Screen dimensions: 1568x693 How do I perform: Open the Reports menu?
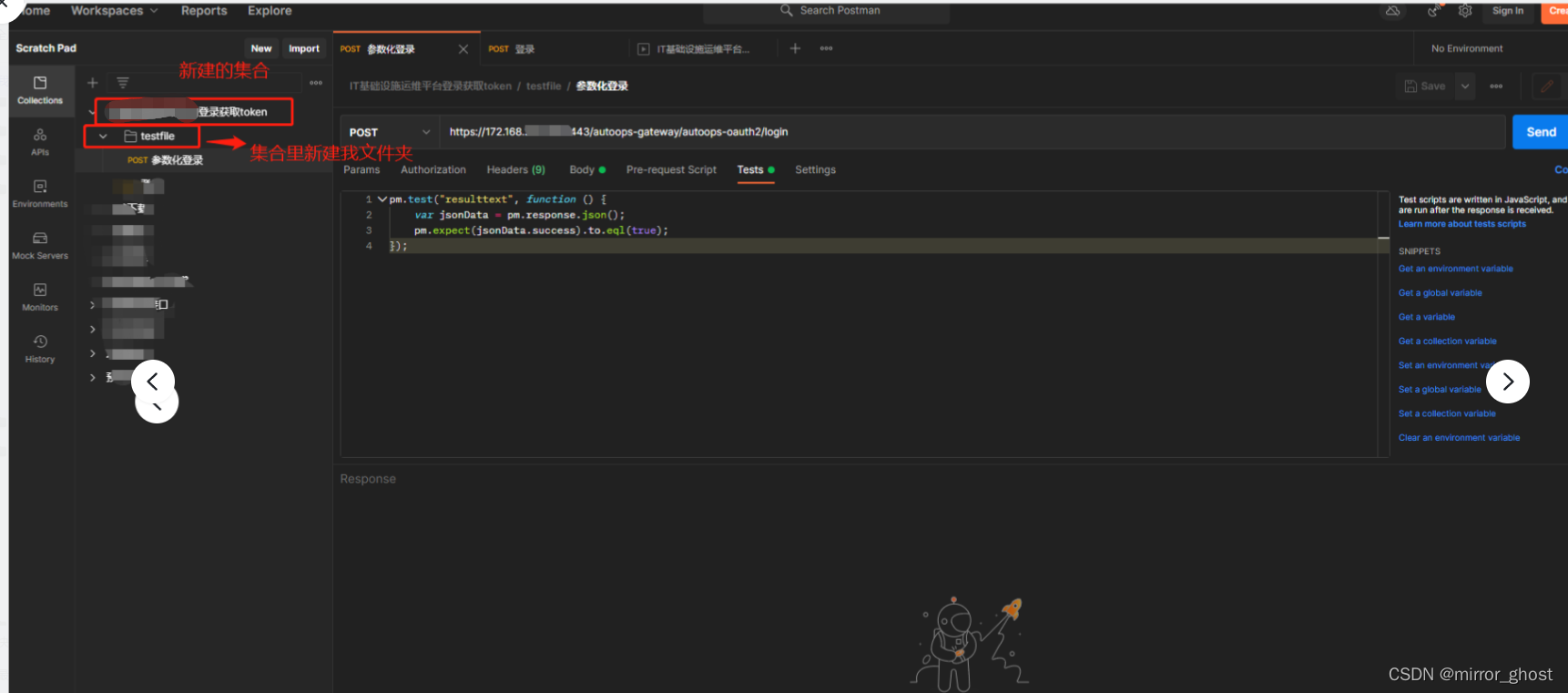click(x=204, y=11)
